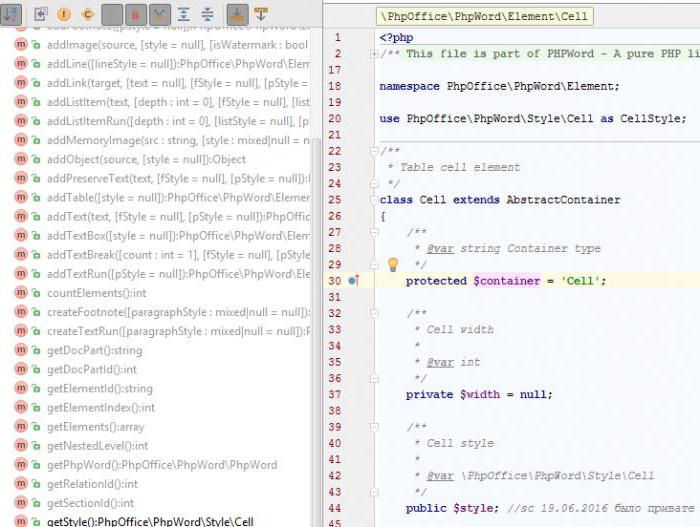Image resolution: width=700 pixels, height=527 pixels.
Task: Click the Expand All icon
Action: (183, 14)
